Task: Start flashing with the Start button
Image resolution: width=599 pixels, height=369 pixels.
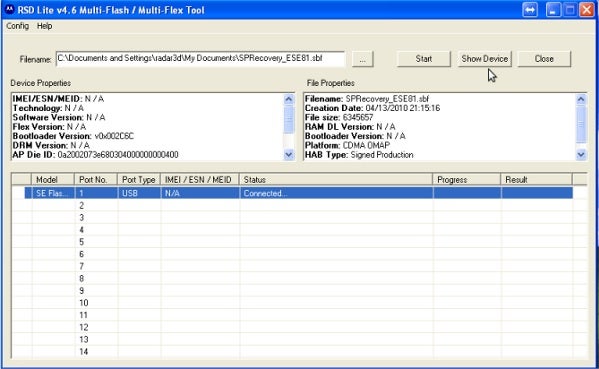Action: (424, 59)
